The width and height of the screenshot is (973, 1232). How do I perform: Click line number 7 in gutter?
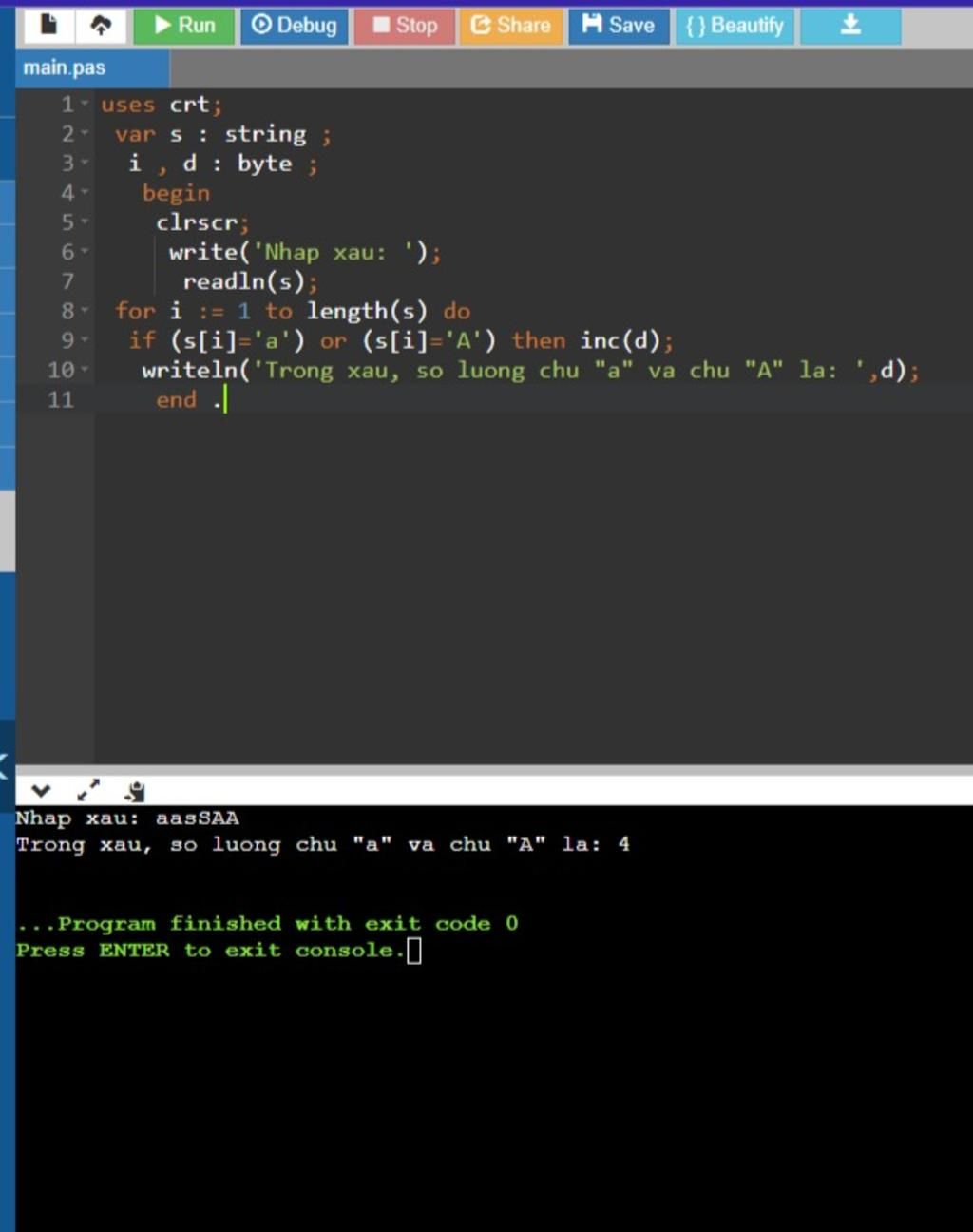click(67, 281)
